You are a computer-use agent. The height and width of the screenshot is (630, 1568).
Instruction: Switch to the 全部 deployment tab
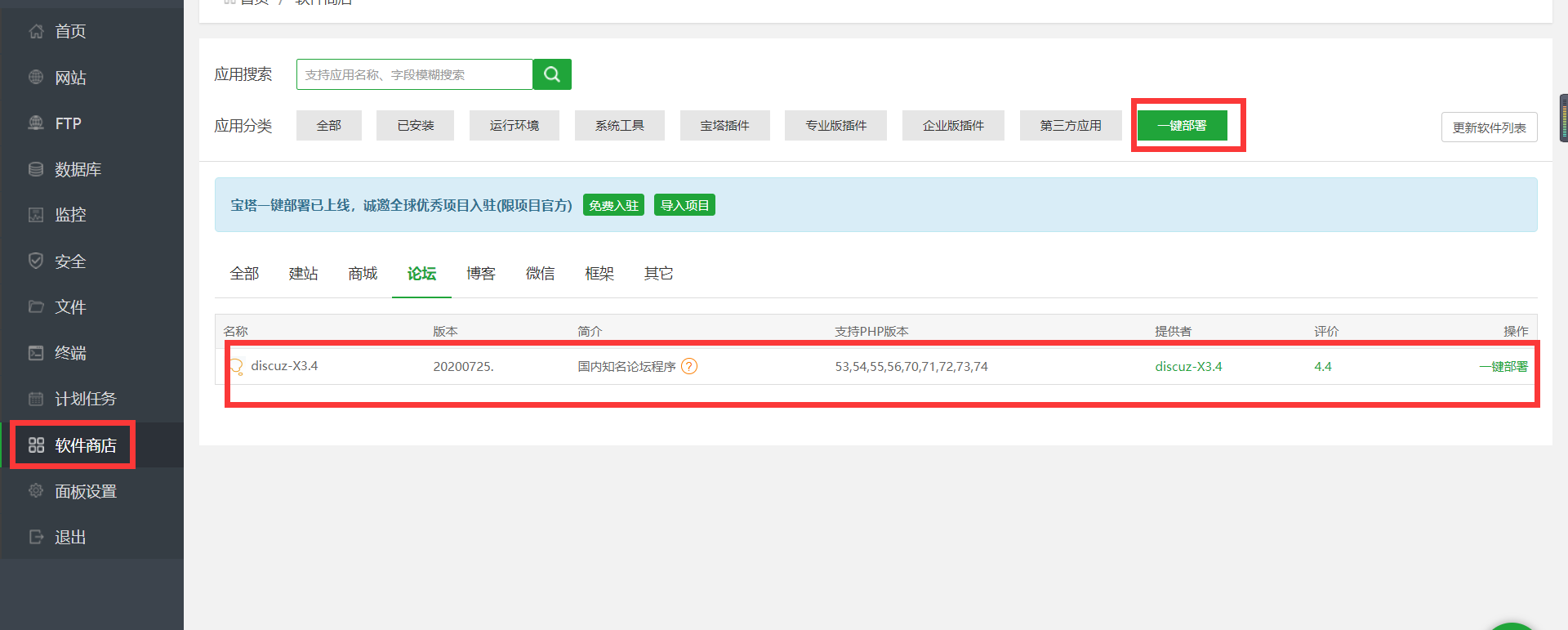tap(244, 274)
